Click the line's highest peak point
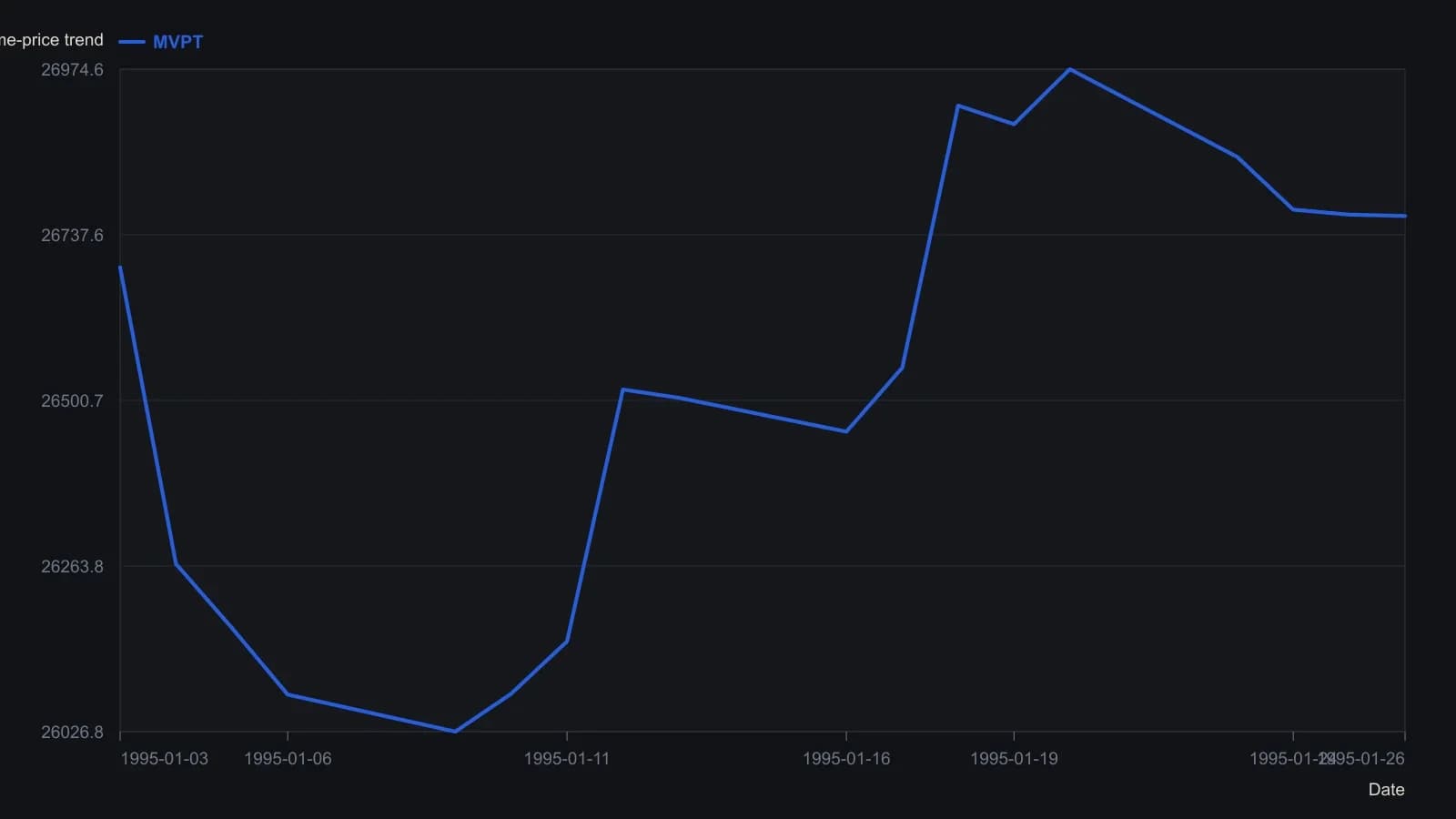The height and width of the screenshot is (819, 1456). [1069, 69]
